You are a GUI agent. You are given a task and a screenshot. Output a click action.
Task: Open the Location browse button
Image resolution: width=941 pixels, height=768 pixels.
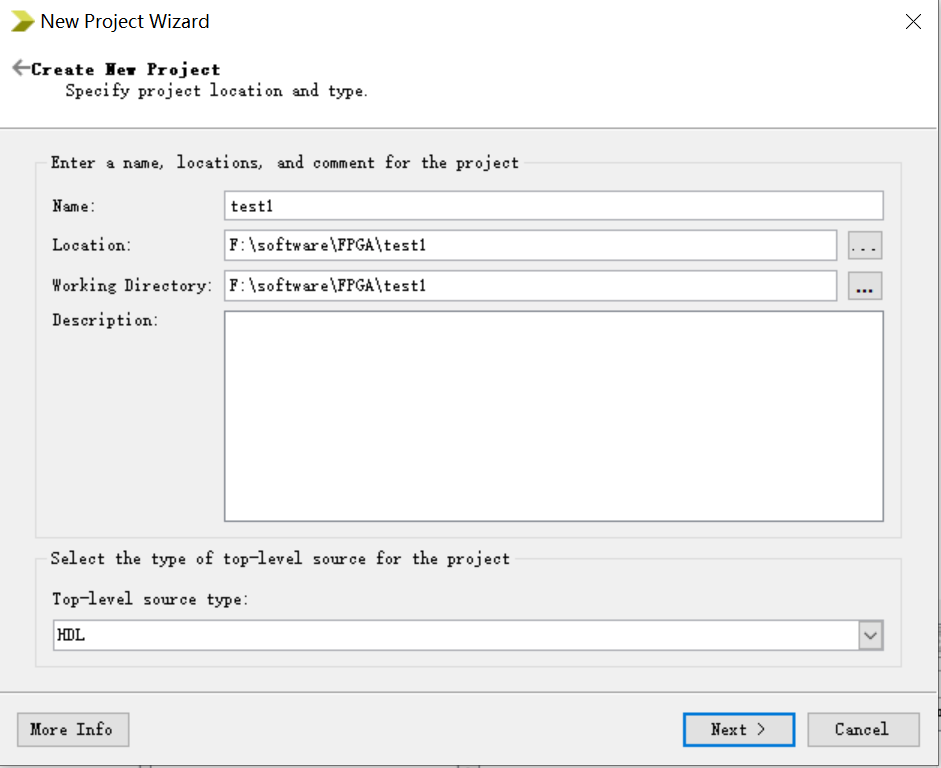tap(866, 245)
